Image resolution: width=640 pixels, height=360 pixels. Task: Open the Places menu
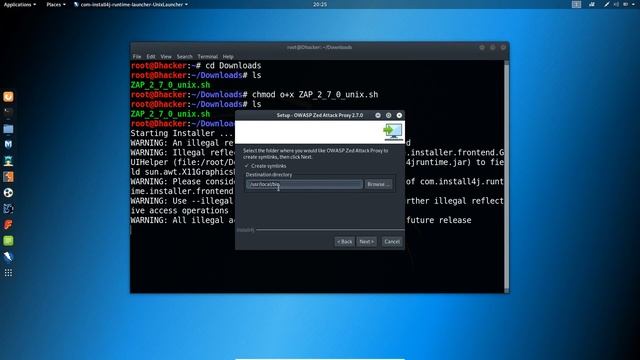pyautogui.click(x=56, y=4)
